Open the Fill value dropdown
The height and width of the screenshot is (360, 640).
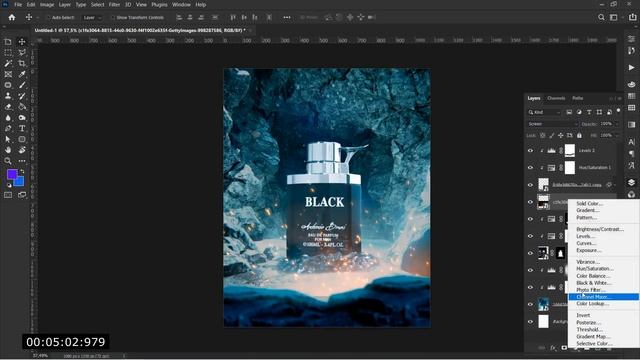coord(617,135)
